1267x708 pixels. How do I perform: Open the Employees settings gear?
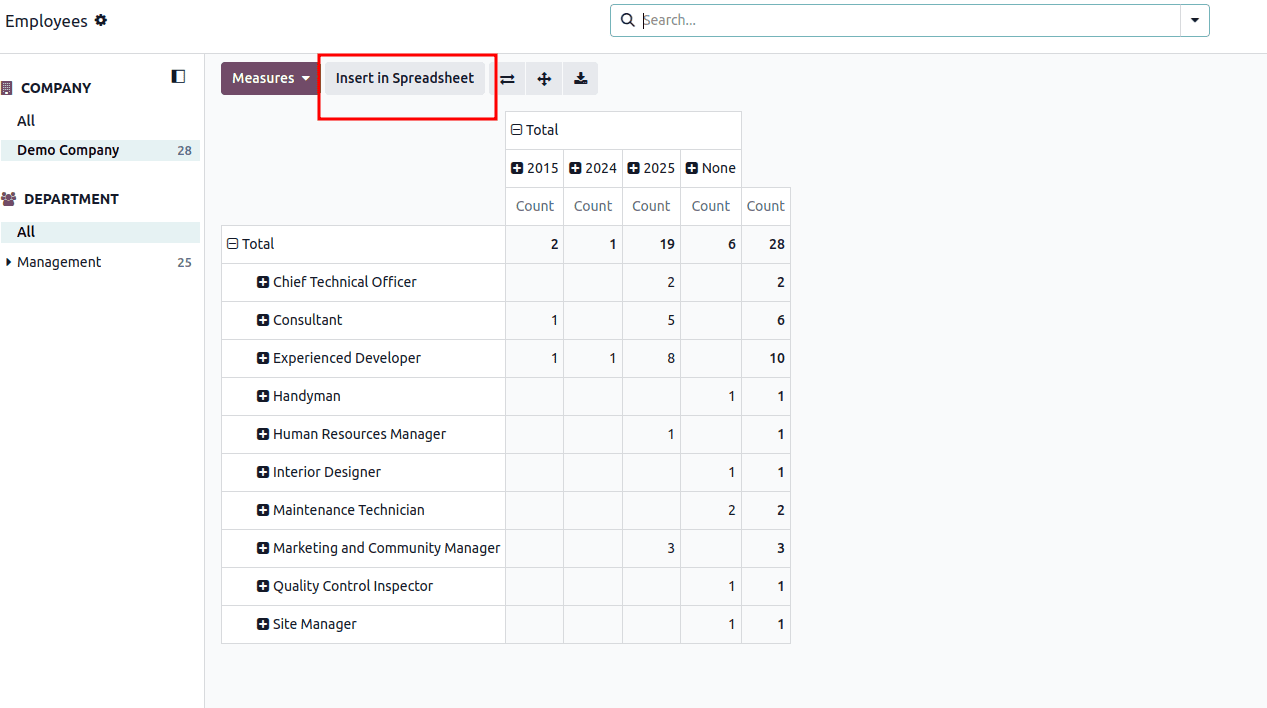pyautogui.click(x=101, y=20)
